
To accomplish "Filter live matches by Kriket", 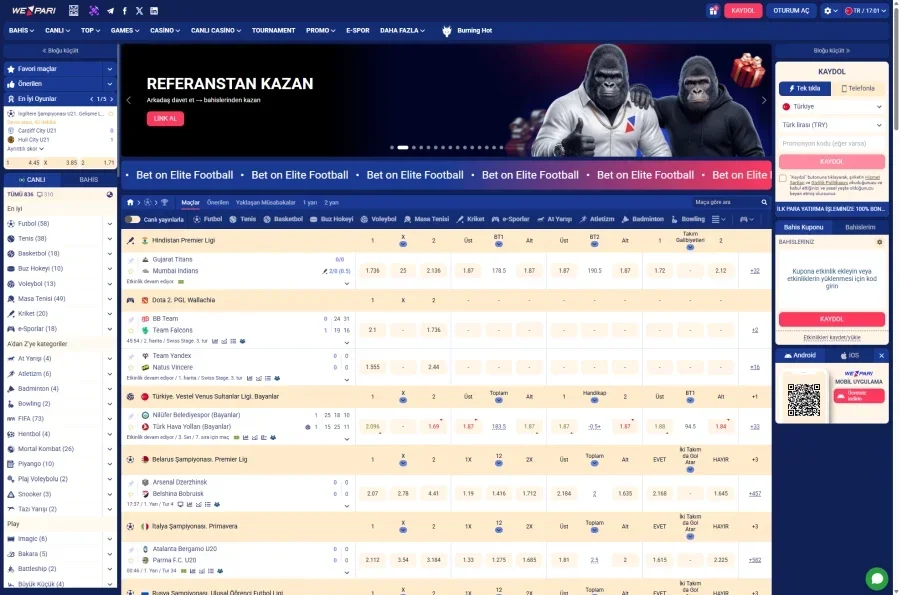I will (470, 219).
